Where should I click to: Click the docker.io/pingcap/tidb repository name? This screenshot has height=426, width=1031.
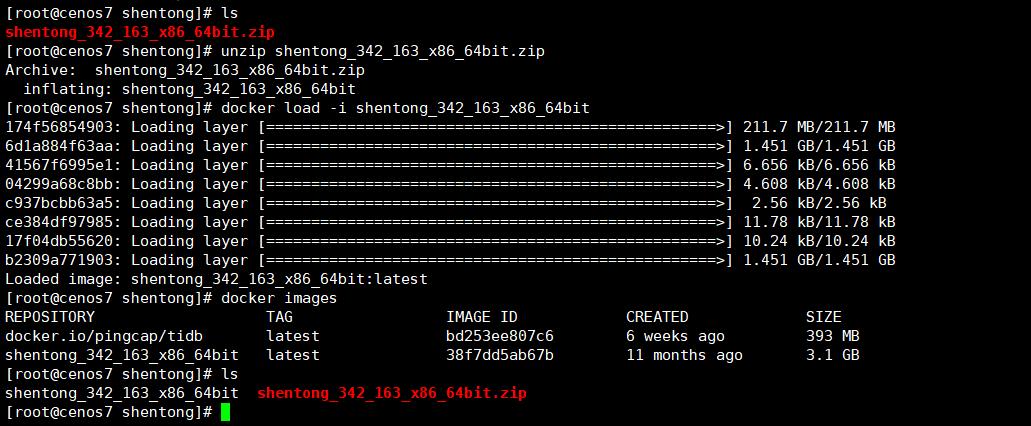(104, 336)
